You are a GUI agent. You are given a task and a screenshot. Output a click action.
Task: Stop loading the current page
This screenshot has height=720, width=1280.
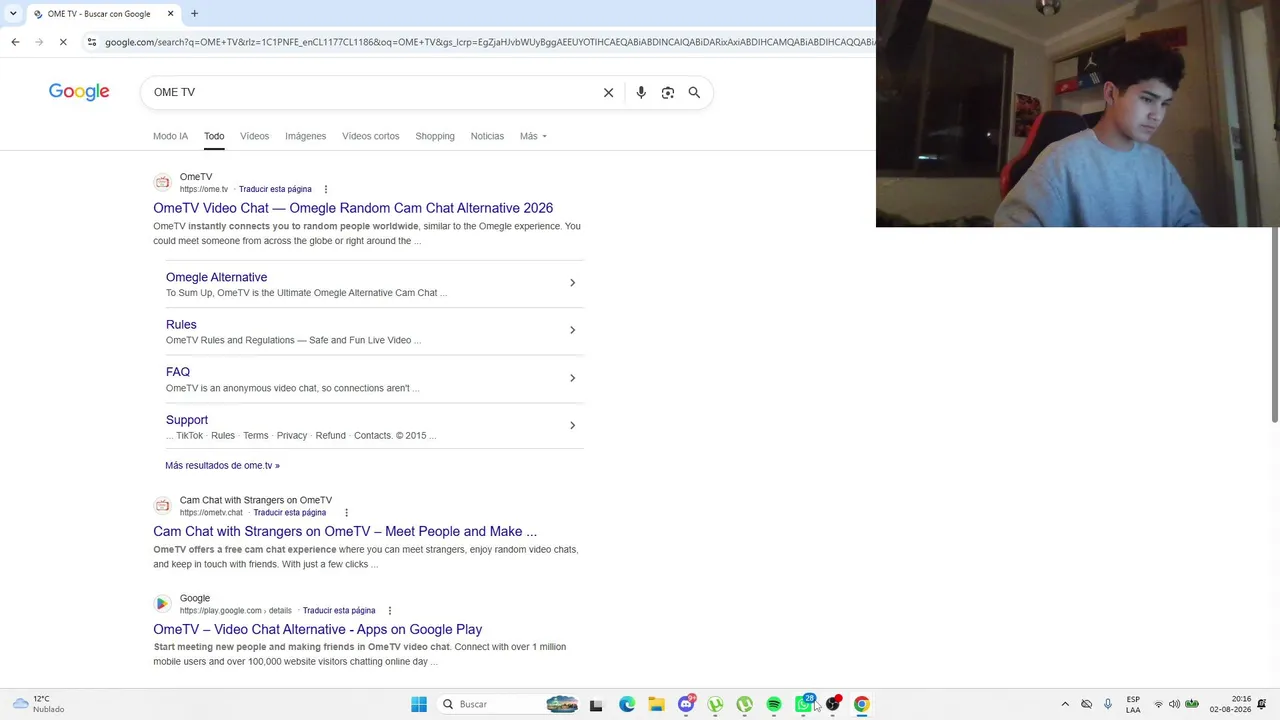pos(63,42)
